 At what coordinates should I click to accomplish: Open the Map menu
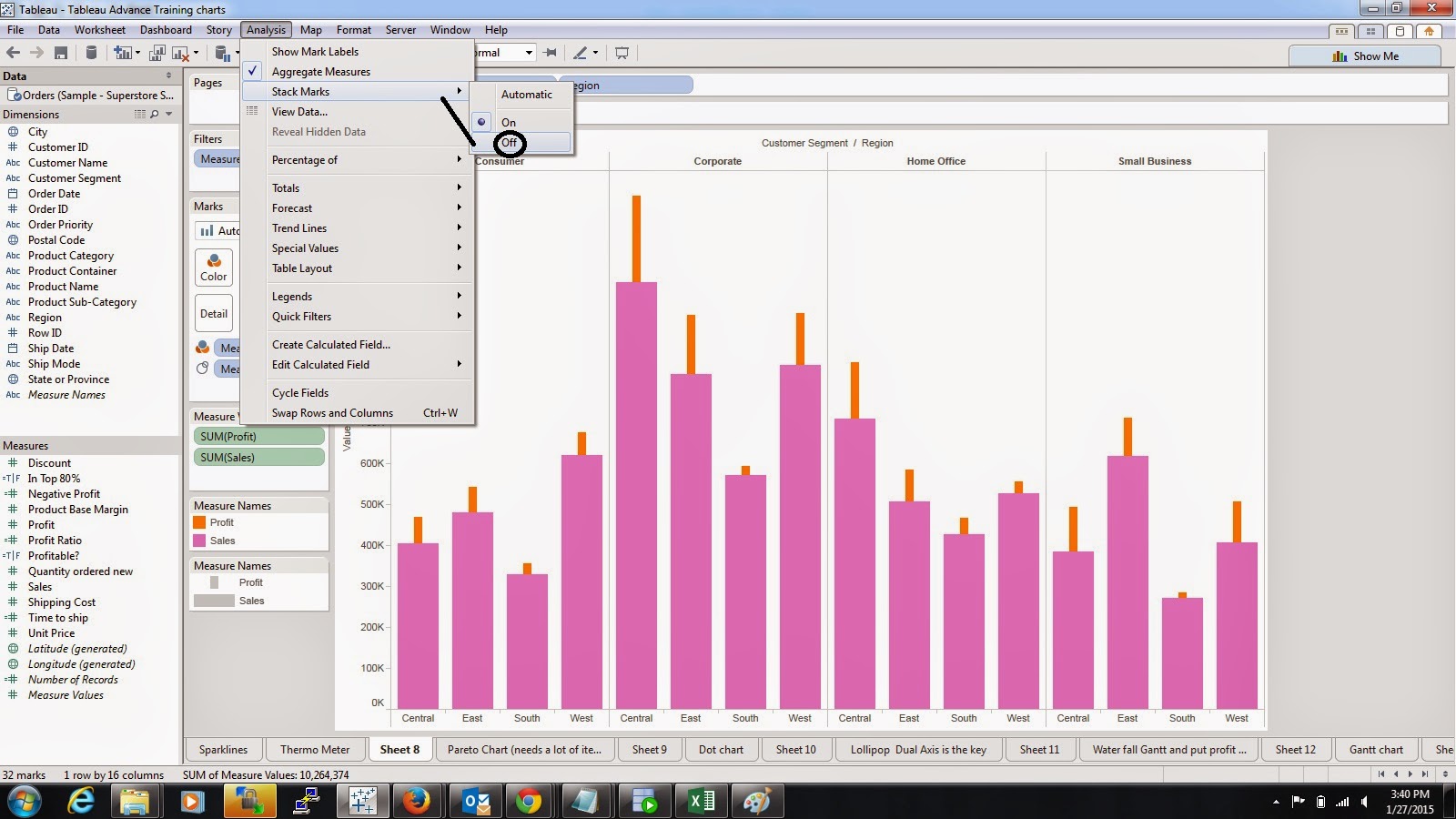pyautogui.click(x=310, y=29)
